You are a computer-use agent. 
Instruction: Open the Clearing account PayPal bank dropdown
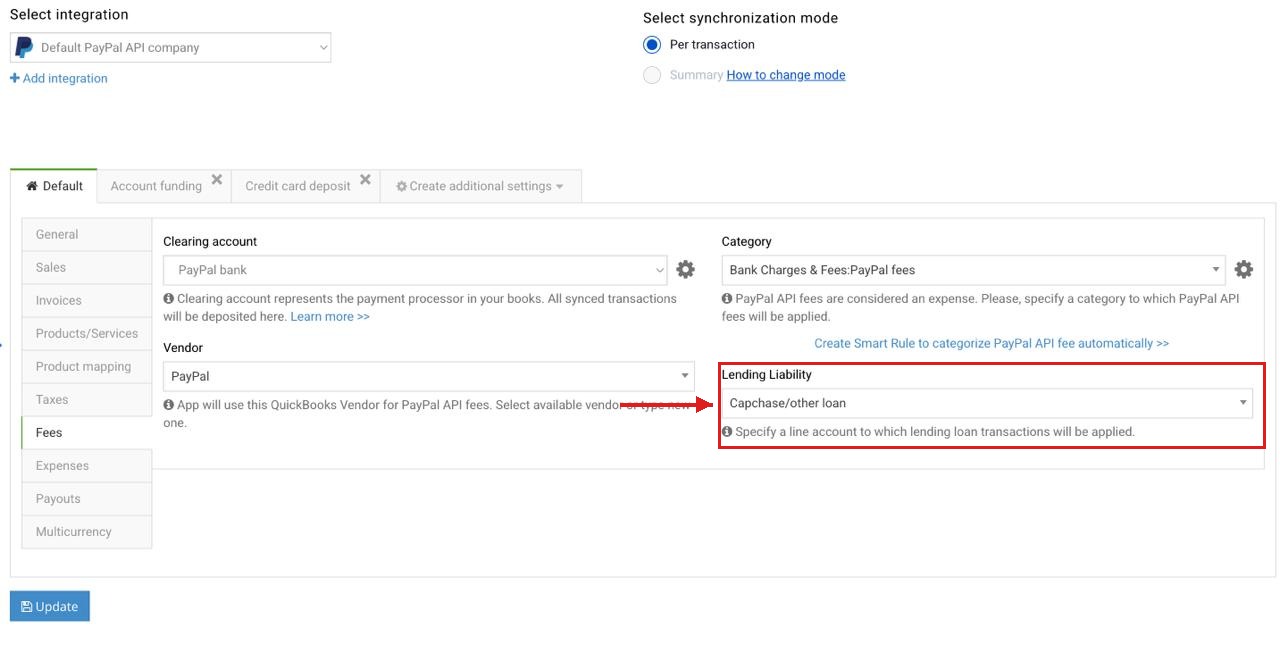pos(415,270)
